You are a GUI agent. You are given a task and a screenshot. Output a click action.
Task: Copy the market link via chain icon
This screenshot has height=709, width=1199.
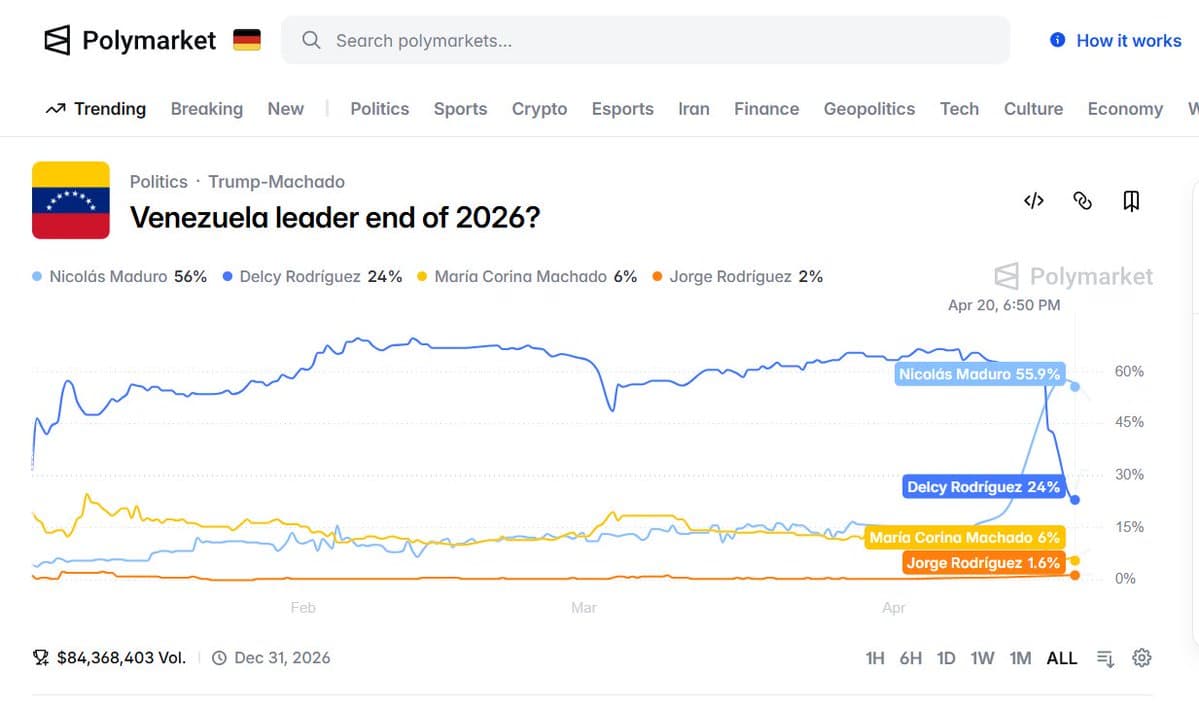[1082, 201]
